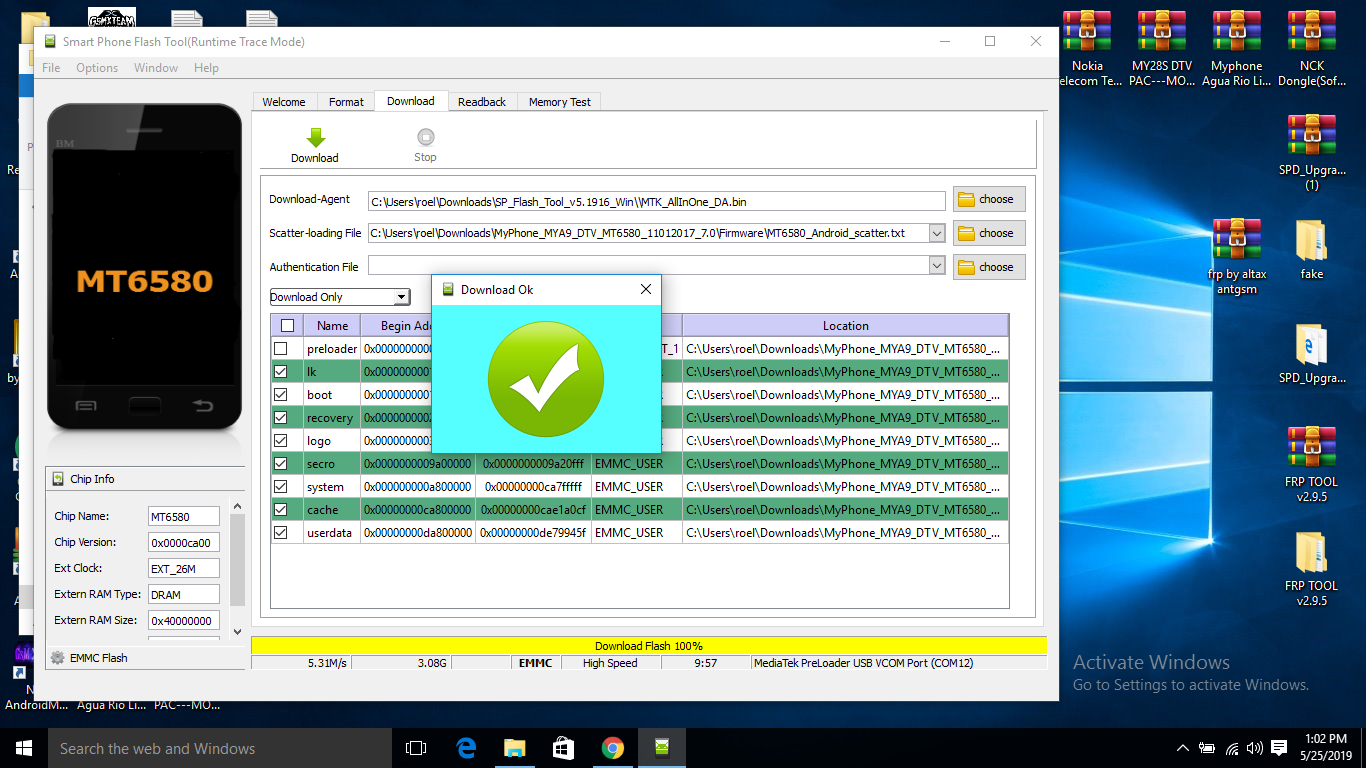This screenshot has height=768, width=1366.
Task: Switch to the Welcome tab
Action: coord(284,102)
